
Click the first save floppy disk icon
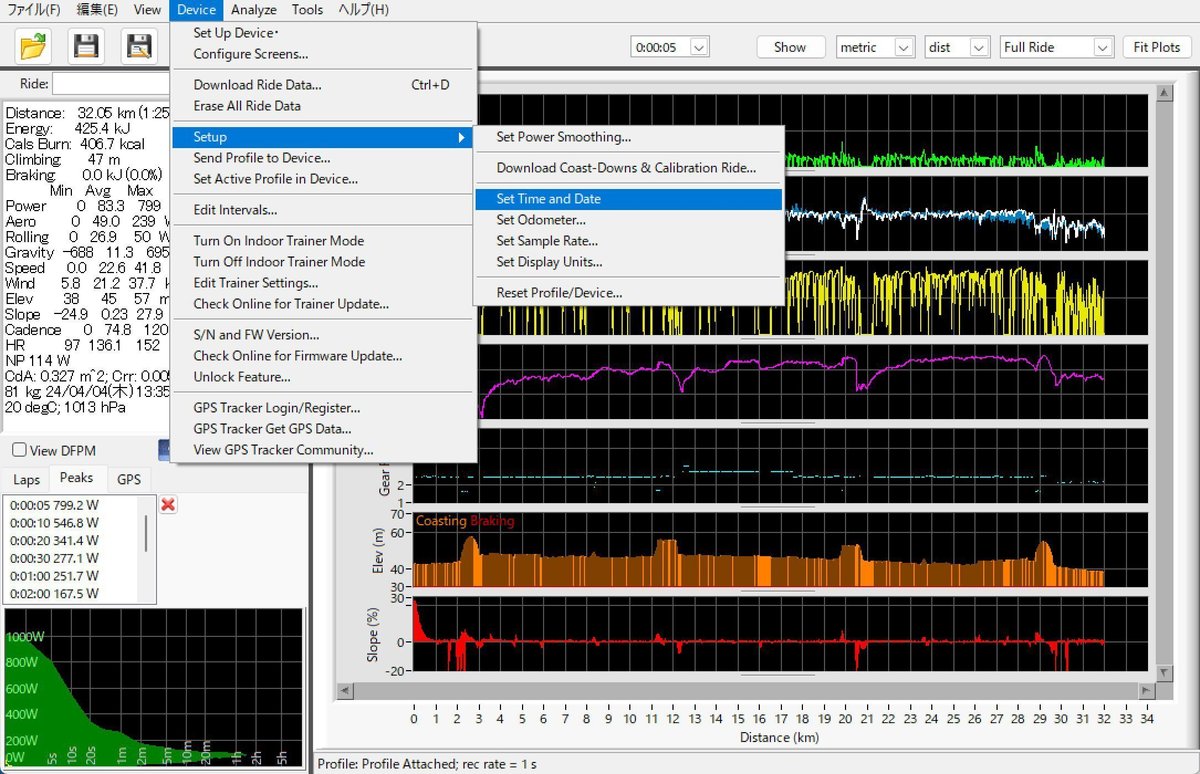[86, 46]
